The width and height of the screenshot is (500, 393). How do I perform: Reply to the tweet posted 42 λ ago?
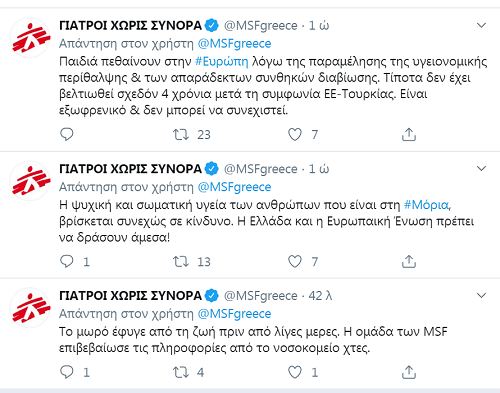[x=66, y=372]
